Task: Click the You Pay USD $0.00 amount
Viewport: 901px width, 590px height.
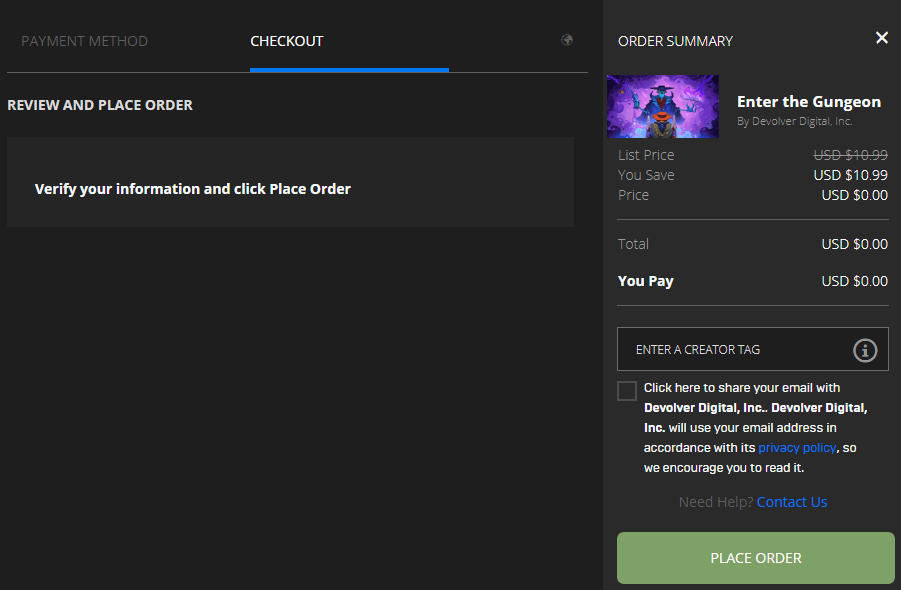Action: click(854, 281)
